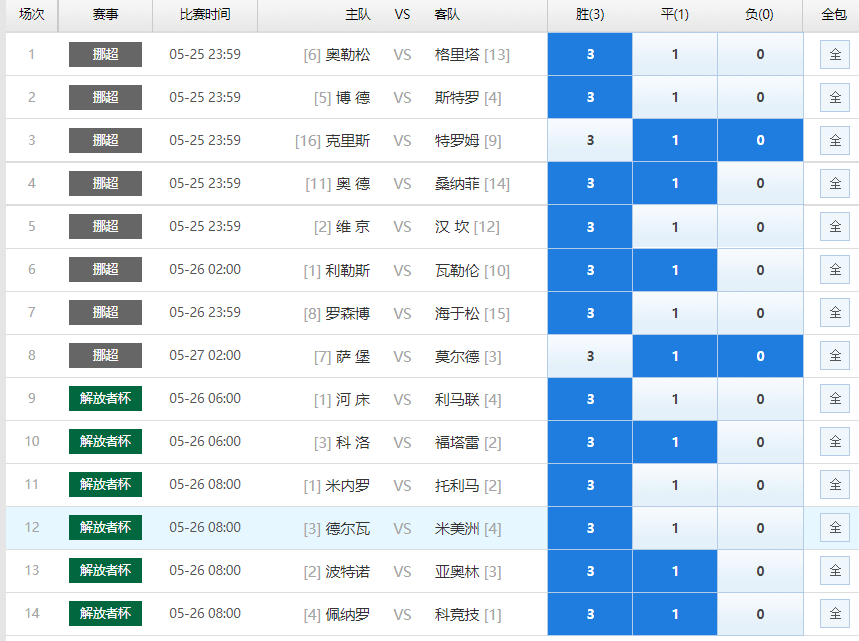Click 解放者杯 tag in match 14 row
Image resolution: width=859 pixels, height=641 pixels.
[105, 613]
